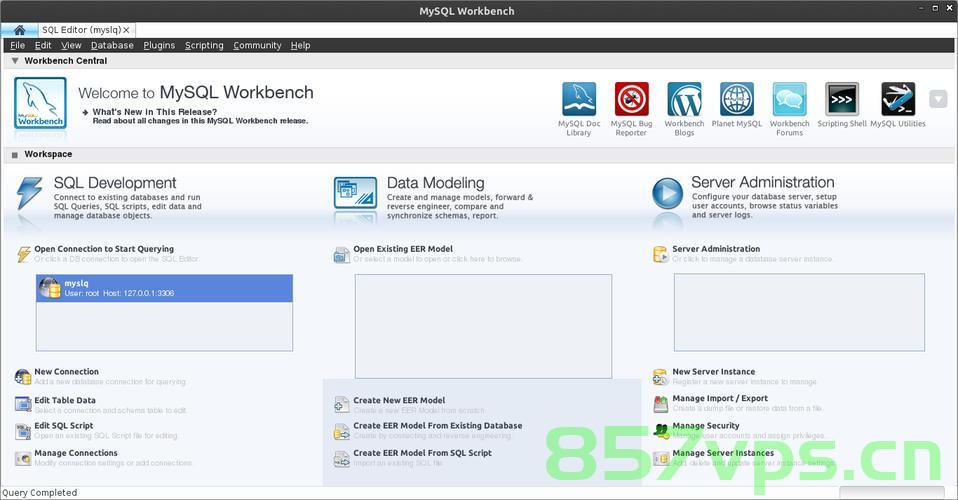This screenshot has height=500, width=958.
Task: Click the Manage Server Instances link
Action: pyautogui.click(x=723, y=453)
